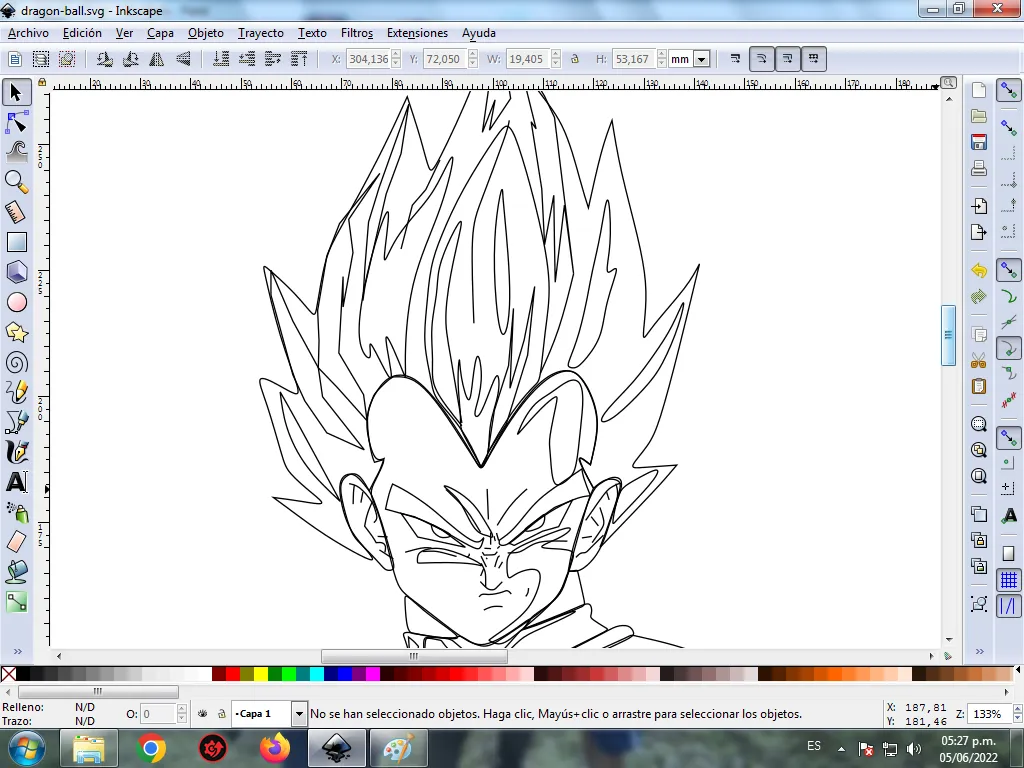The width and height of the screenshot is (1024, 768).
Task: Click the Undo yellow arrow icon
Action: point(978,270)
